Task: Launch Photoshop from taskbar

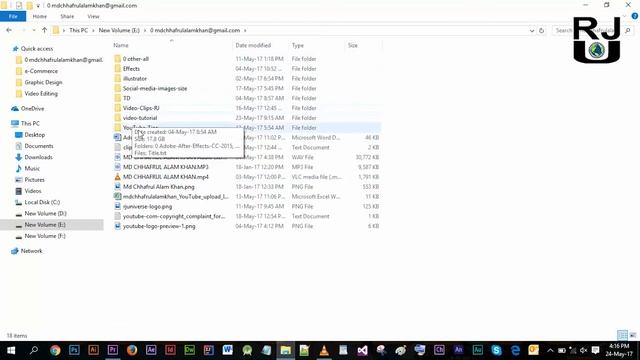Action: [x=74, y=350]
